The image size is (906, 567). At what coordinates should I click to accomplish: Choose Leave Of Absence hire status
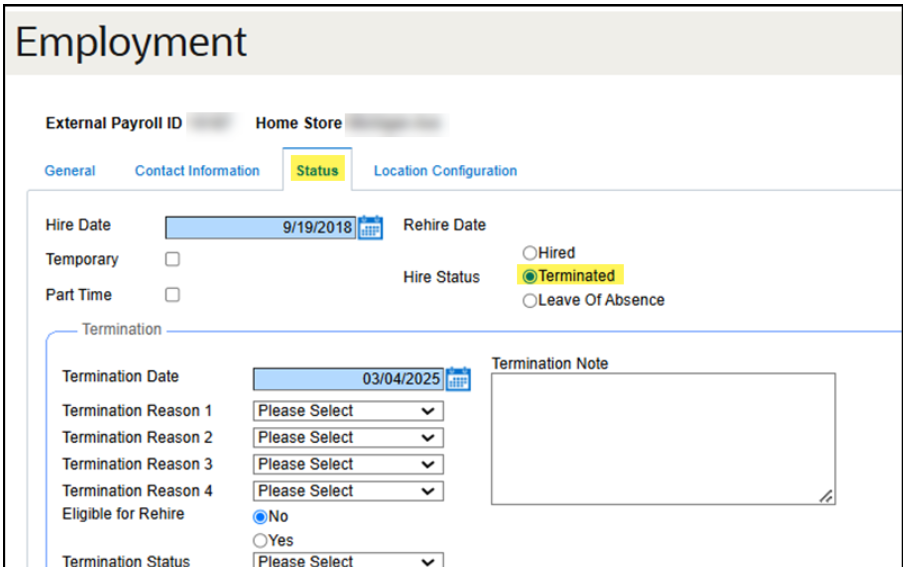[530, 300]
